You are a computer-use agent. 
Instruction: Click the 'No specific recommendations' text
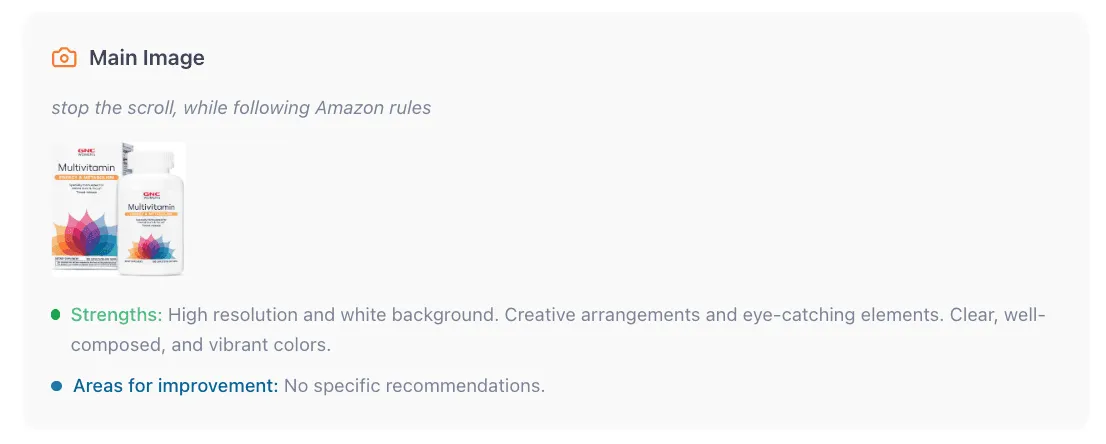point(414,385)
